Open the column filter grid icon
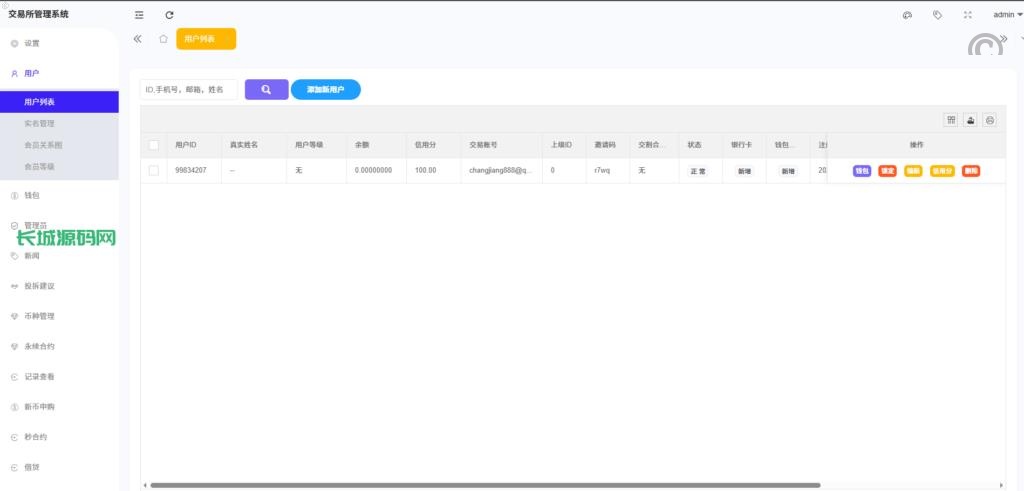The height and width of the screenshot is (491, 1024). (x=951, y=120)
